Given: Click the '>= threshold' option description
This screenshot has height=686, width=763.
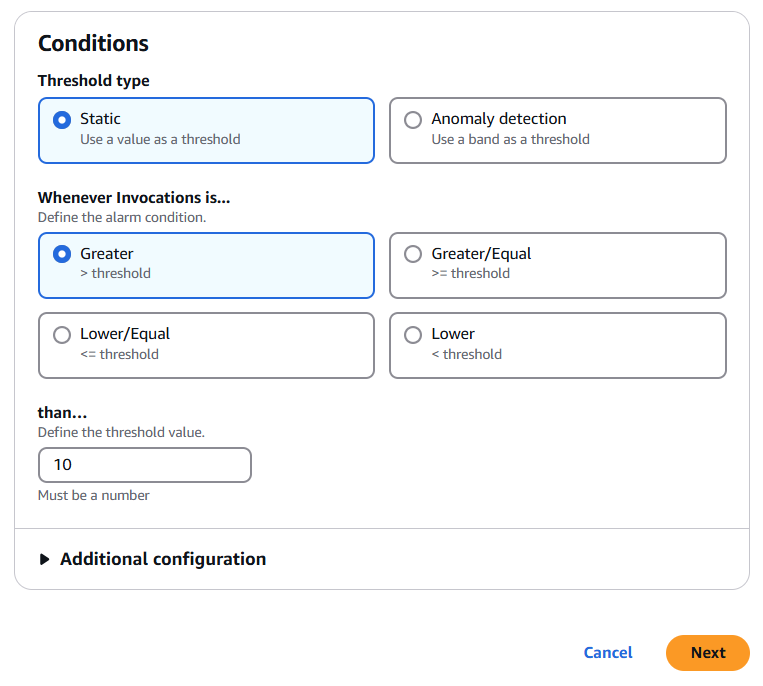Looking at the screenshot, I should pyautogui.click(x=470, y=273).
